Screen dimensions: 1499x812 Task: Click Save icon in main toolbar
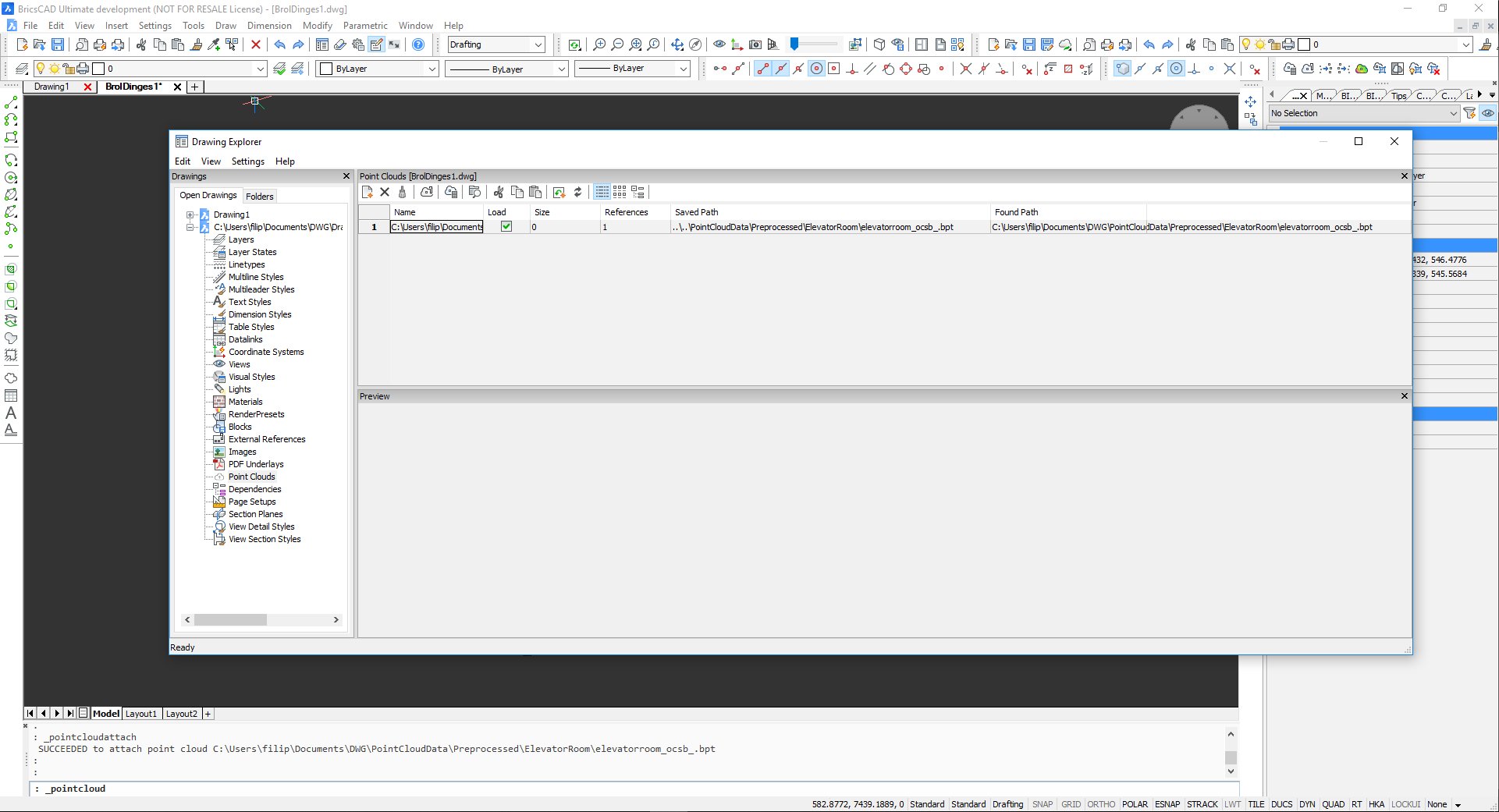click(x=58, y=44)
